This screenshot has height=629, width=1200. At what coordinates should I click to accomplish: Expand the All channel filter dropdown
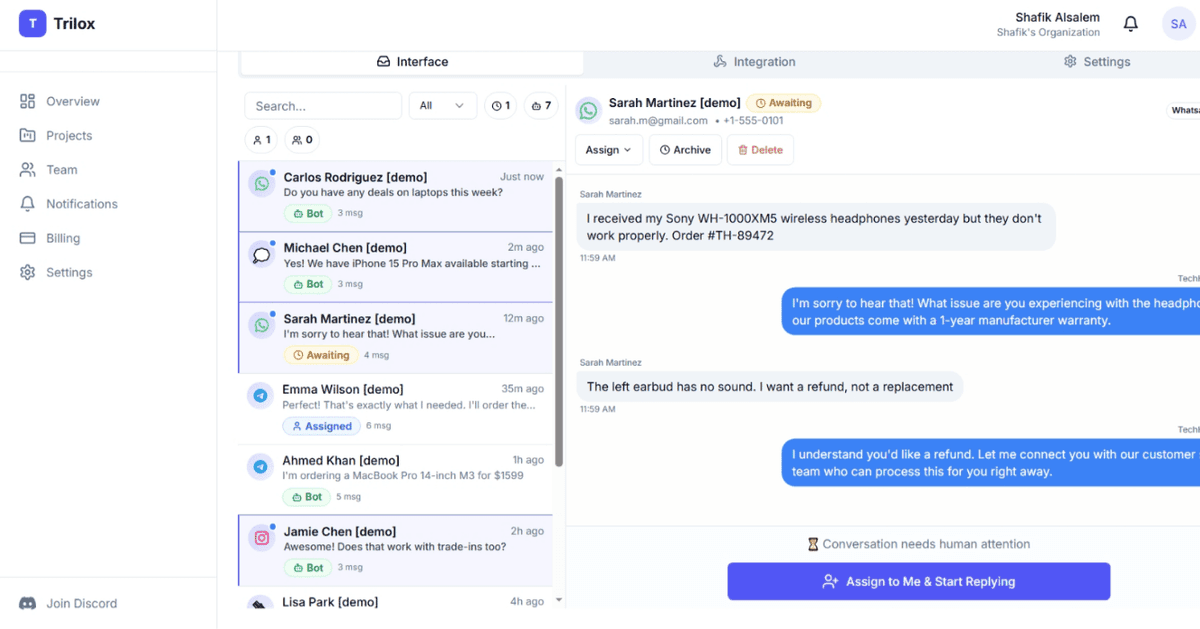(442, 105)
